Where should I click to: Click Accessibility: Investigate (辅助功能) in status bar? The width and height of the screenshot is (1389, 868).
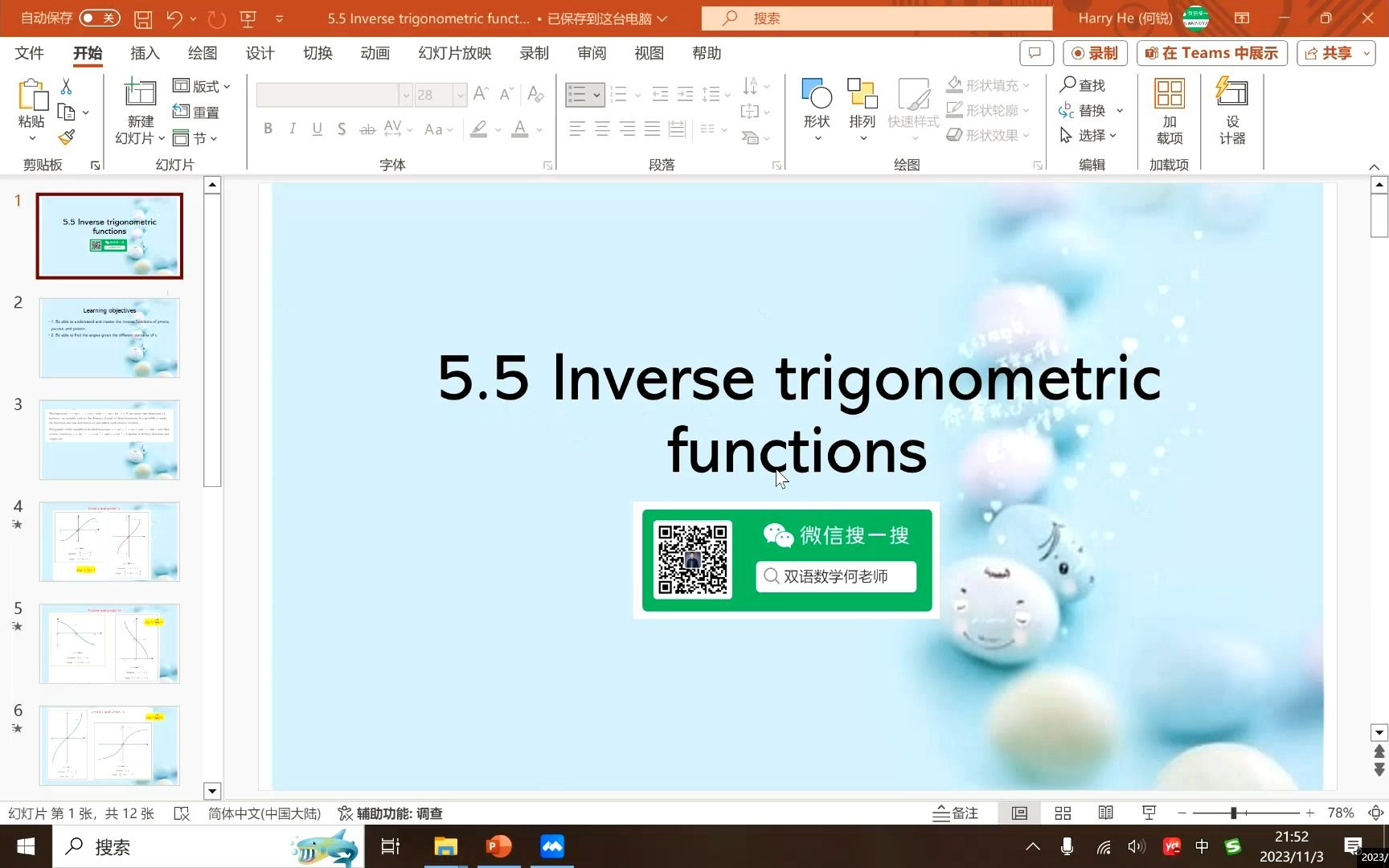click(x=390, y=813)
